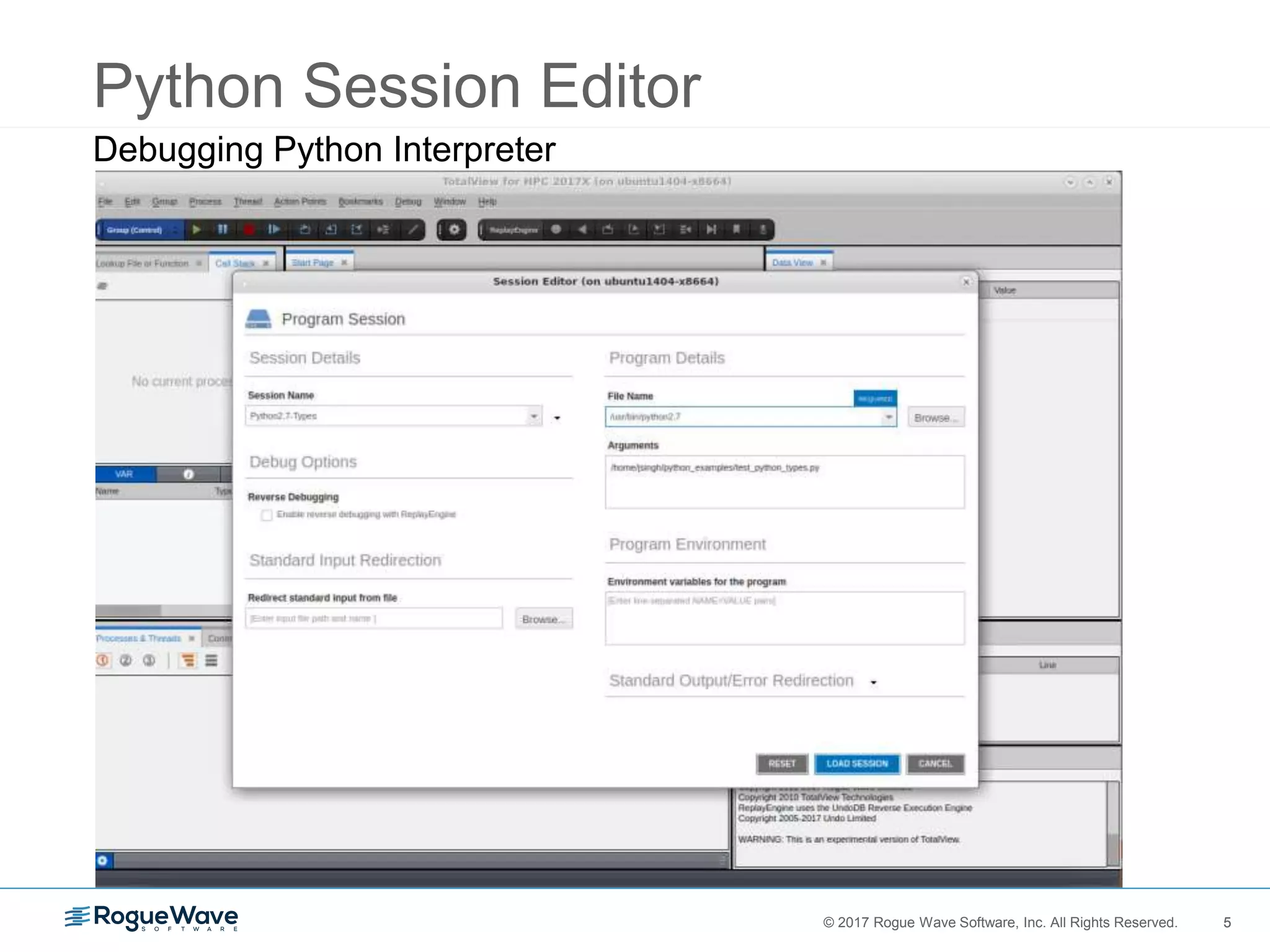The height and width of the screenshot is (952, 1270).
Task: Click the Environment variables text box
Action: [784, 619]
